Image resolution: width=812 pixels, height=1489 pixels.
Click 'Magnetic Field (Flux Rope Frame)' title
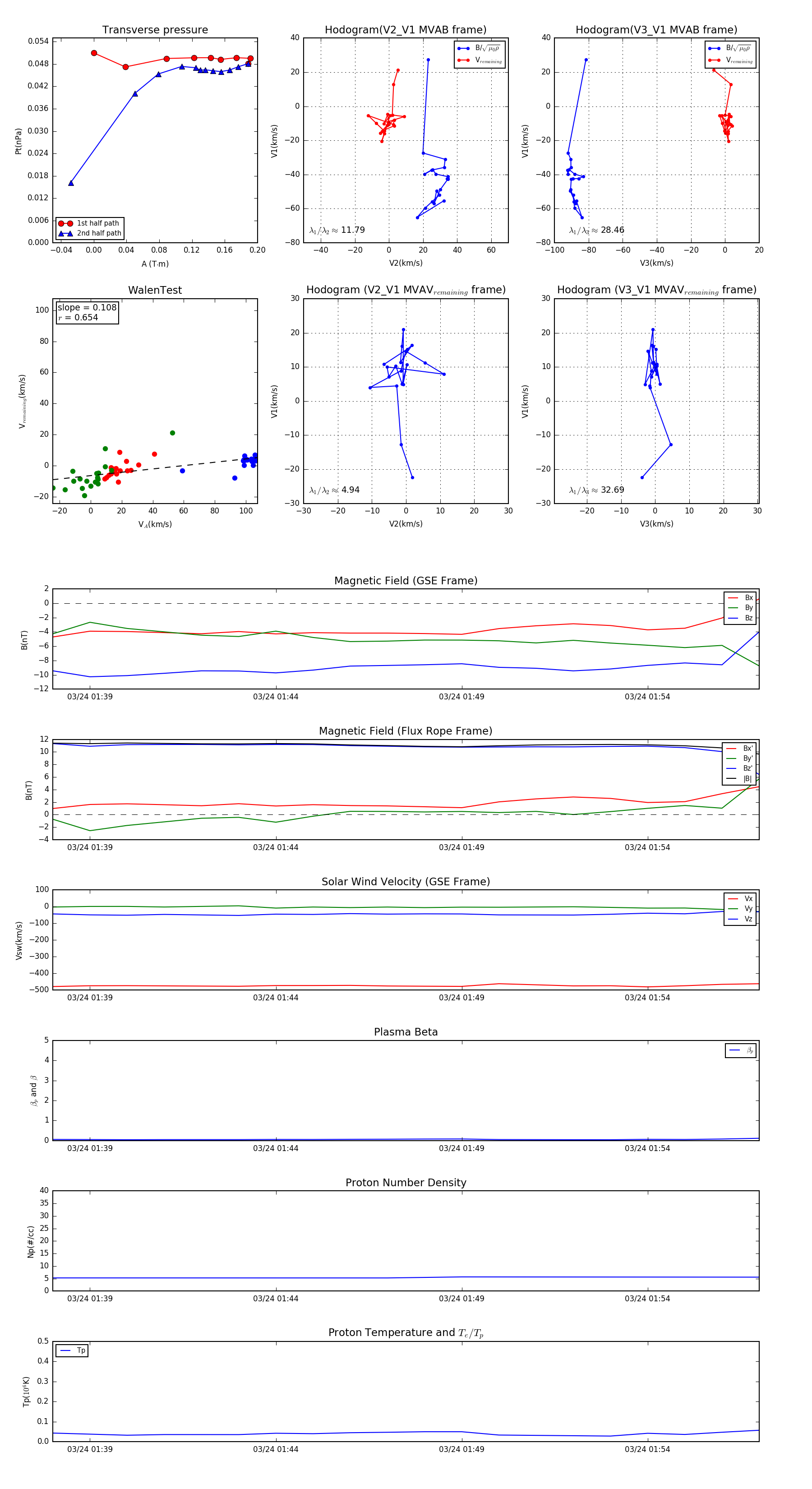406,731
